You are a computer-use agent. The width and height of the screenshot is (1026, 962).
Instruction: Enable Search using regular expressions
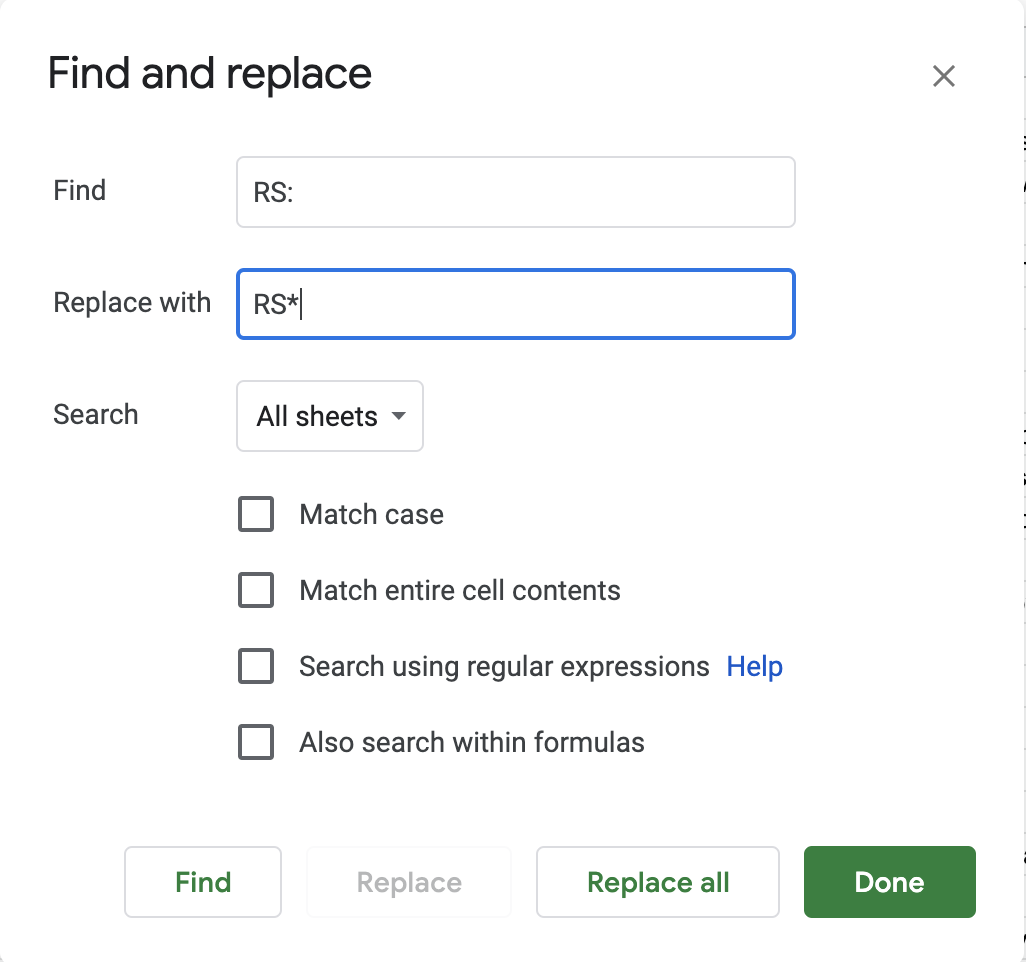pos(256,666)
